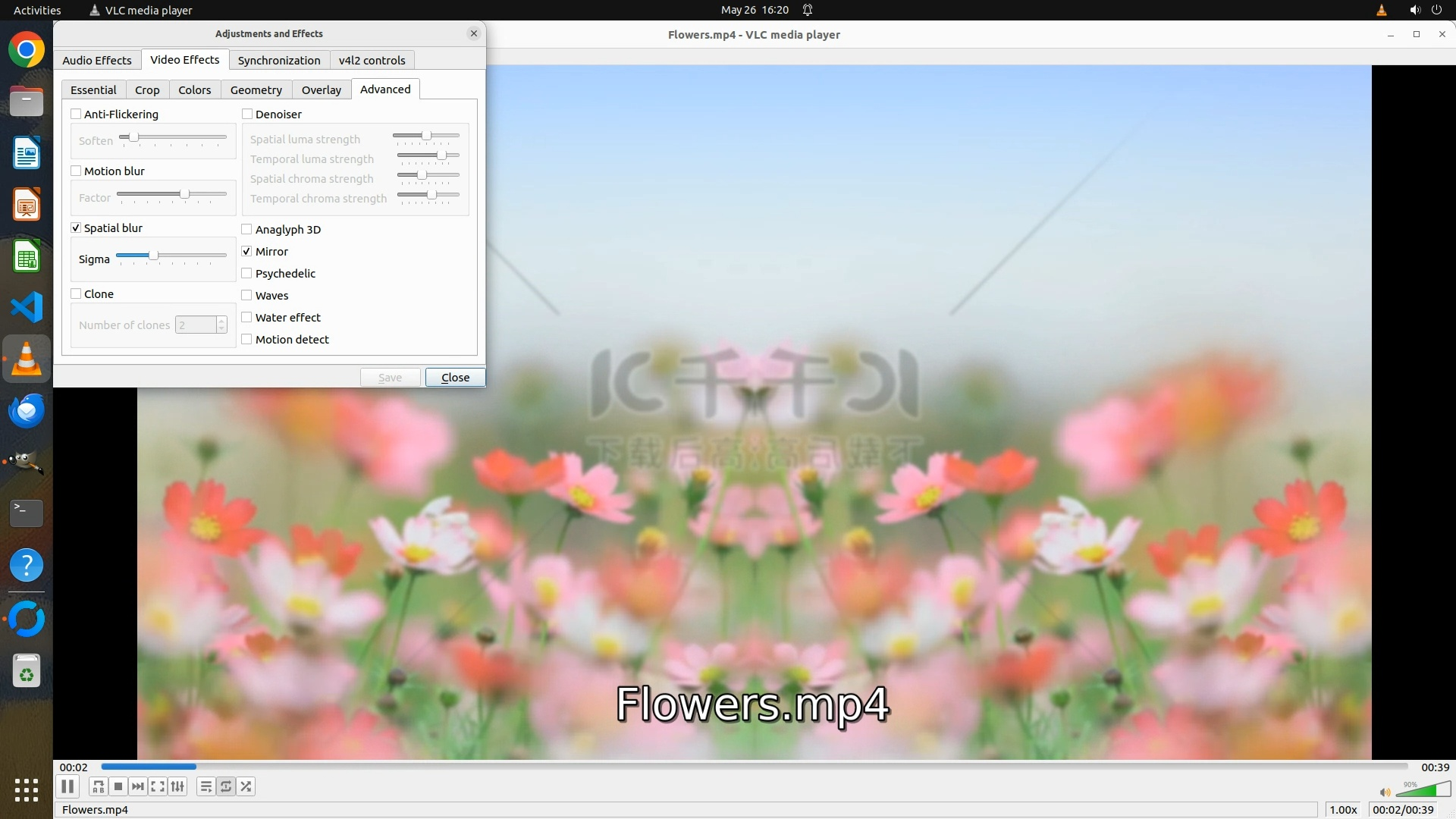This screenshot has height=819, width=1456.
Task: Toggle the playlist view
Action: tap(206, 786)
